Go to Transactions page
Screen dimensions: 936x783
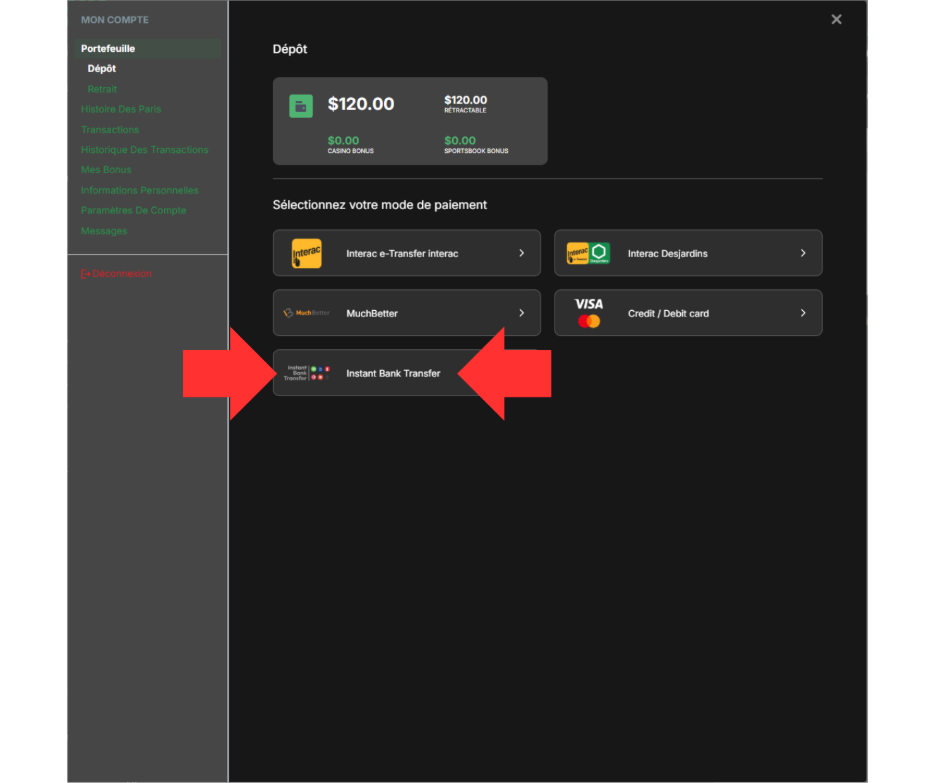click(110, 130)
